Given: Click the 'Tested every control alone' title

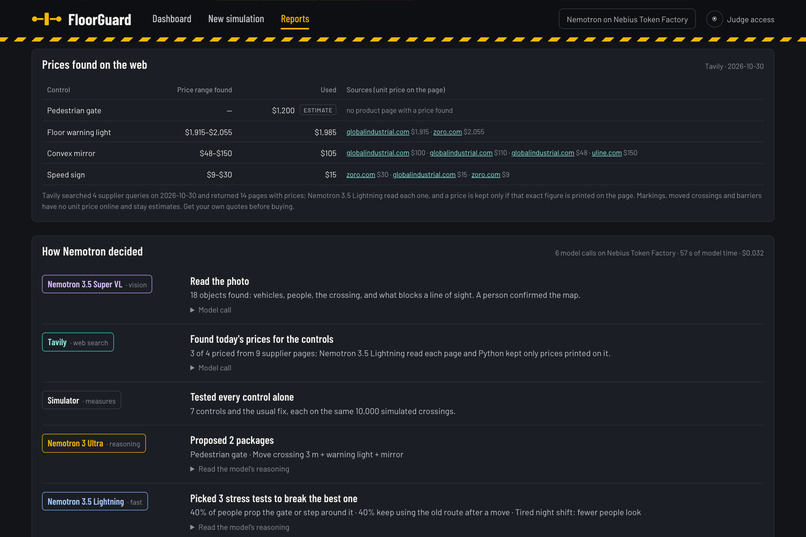Looking at the screenshot, I should point(242,397).
